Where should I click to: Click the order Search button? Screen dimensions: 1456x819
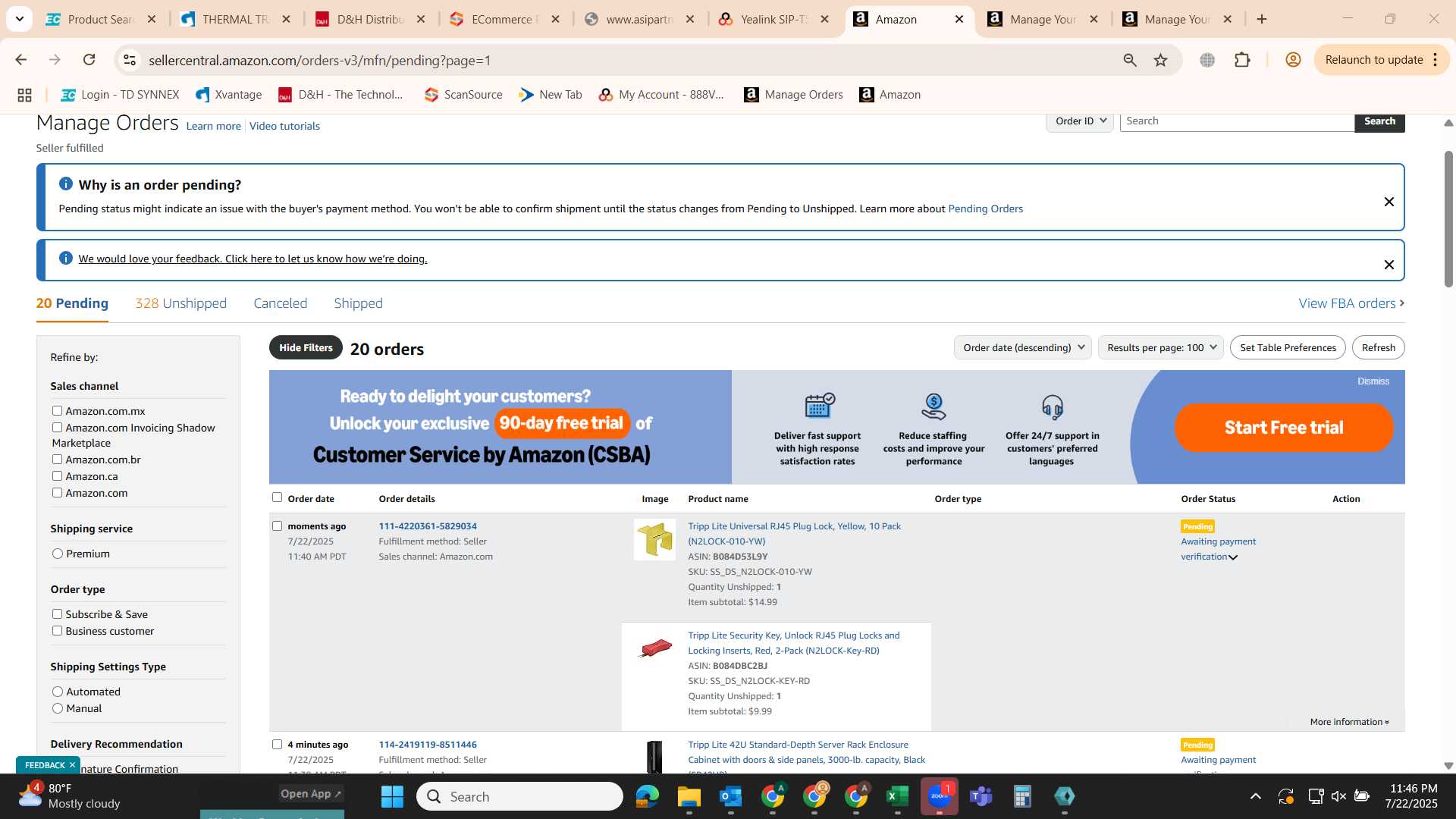click(1379, 121)
